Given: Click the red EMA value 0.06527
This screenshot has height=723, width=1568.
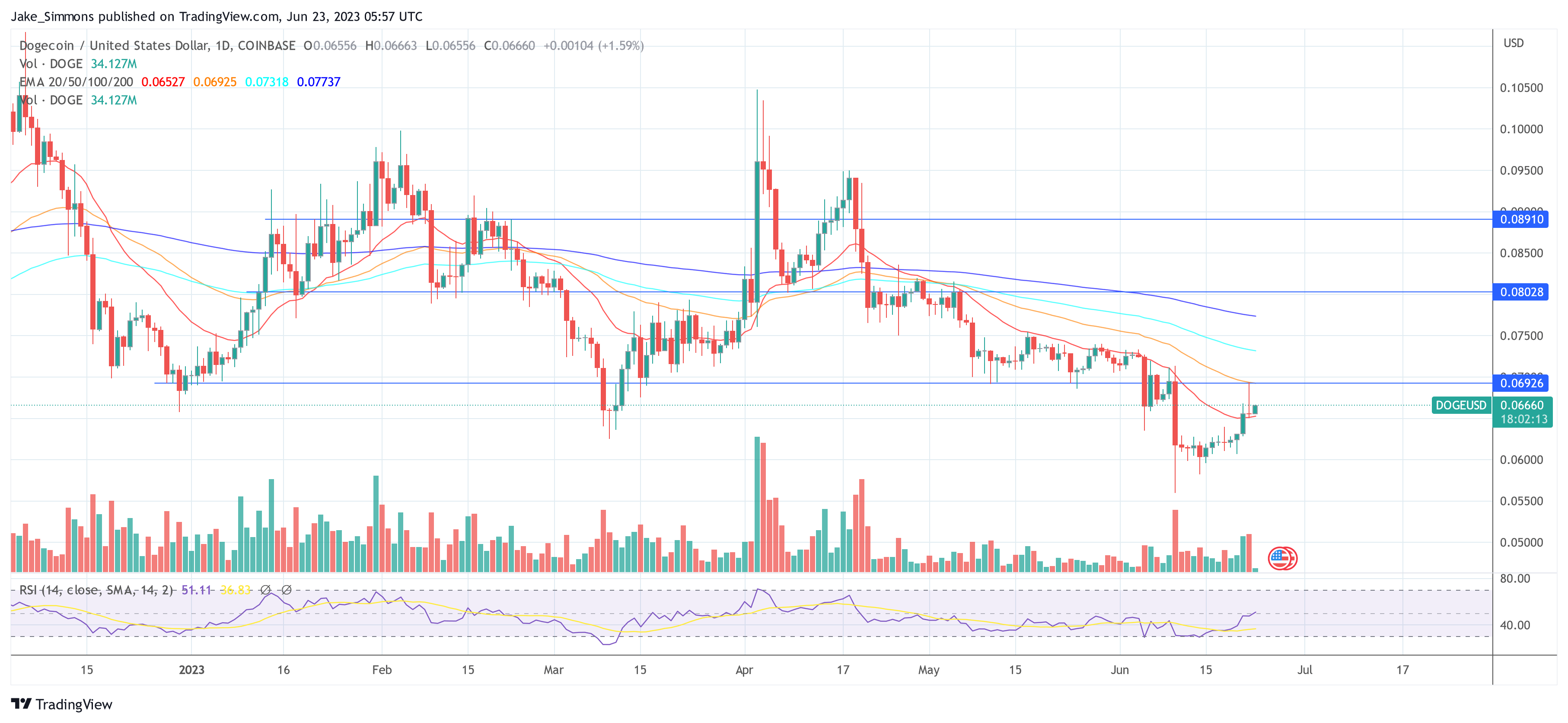Looking at the screenshot, I should point(163,82).
